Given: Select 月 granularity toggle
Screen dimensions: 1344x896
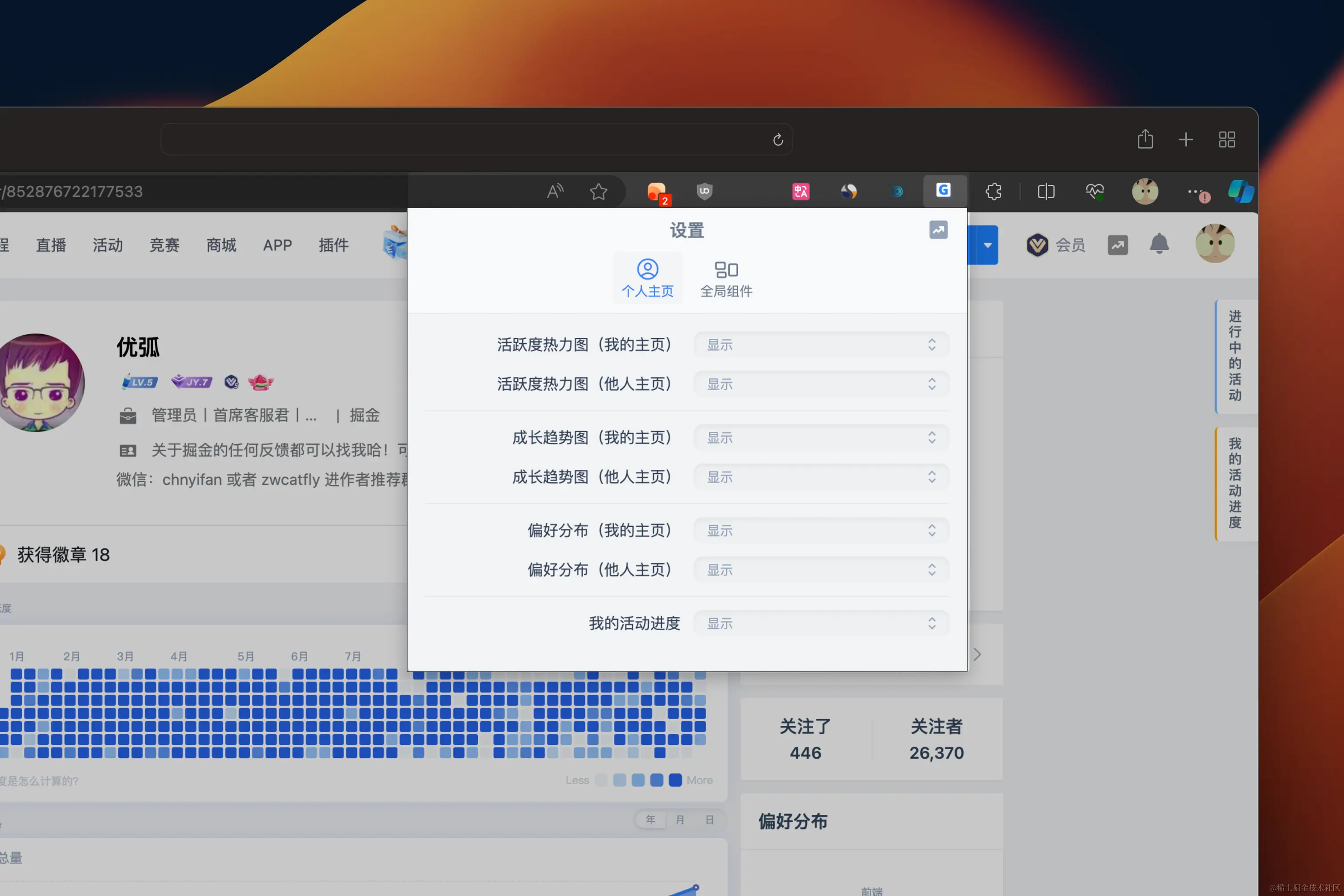Looking at the screenshot, I should (x=680, y=820).
